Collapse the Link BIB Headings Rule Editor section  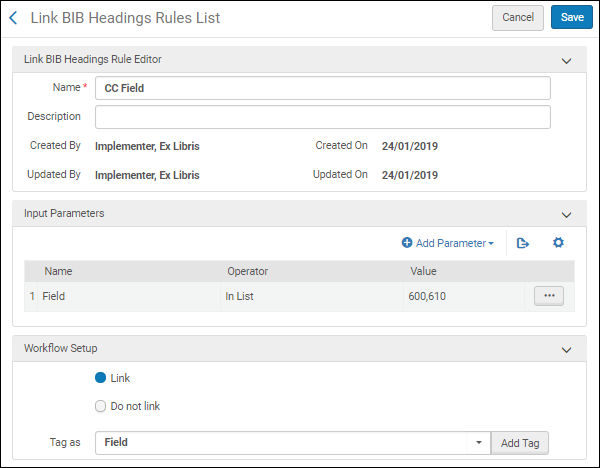tap(566, 61)
